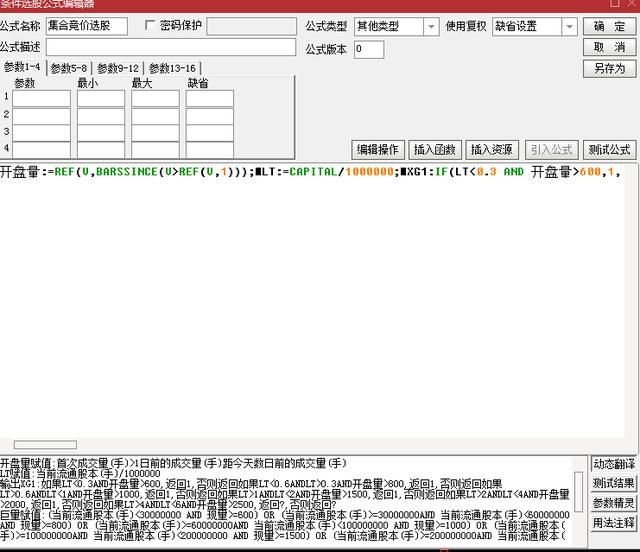Select the 参数精灵 side tab
This screenshot has width=640, height=552.
pyautogui.click(x=613, y=503)
